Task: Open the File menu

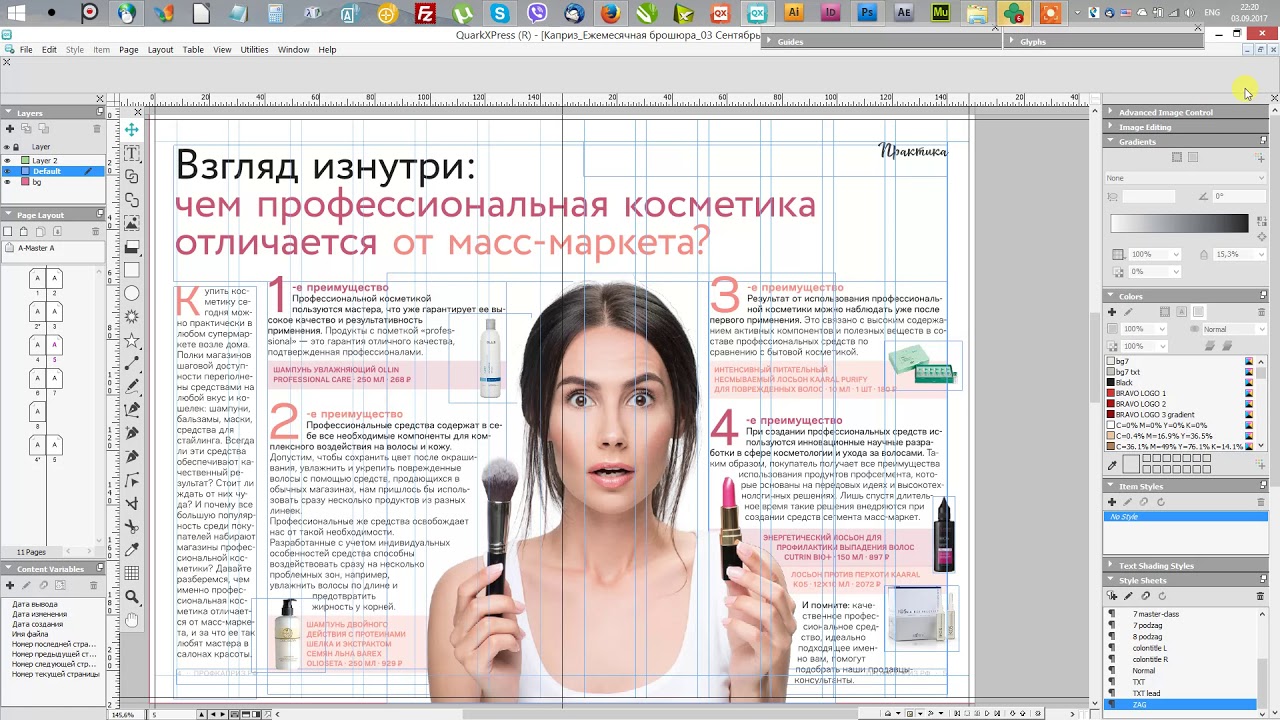Action: click(x=26, y=49)
